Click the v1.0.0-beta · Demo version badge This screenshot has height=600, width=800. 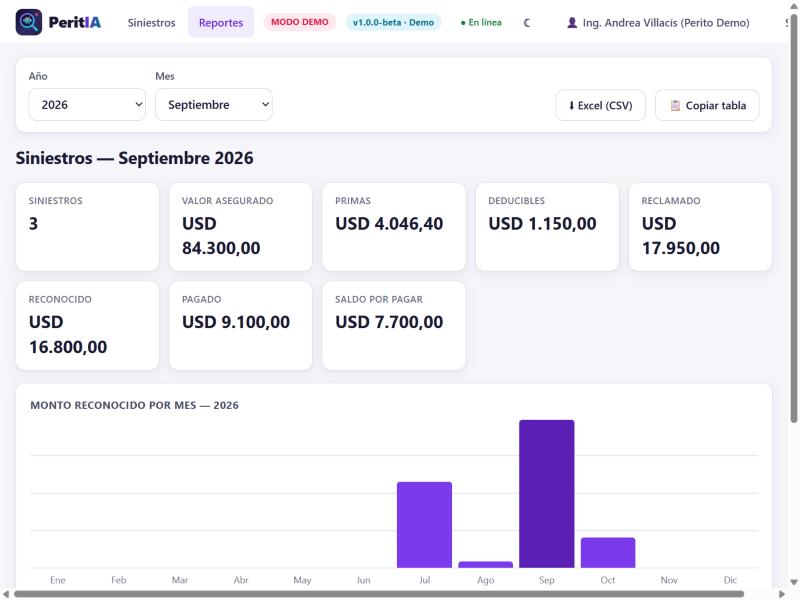coord(393,22)
